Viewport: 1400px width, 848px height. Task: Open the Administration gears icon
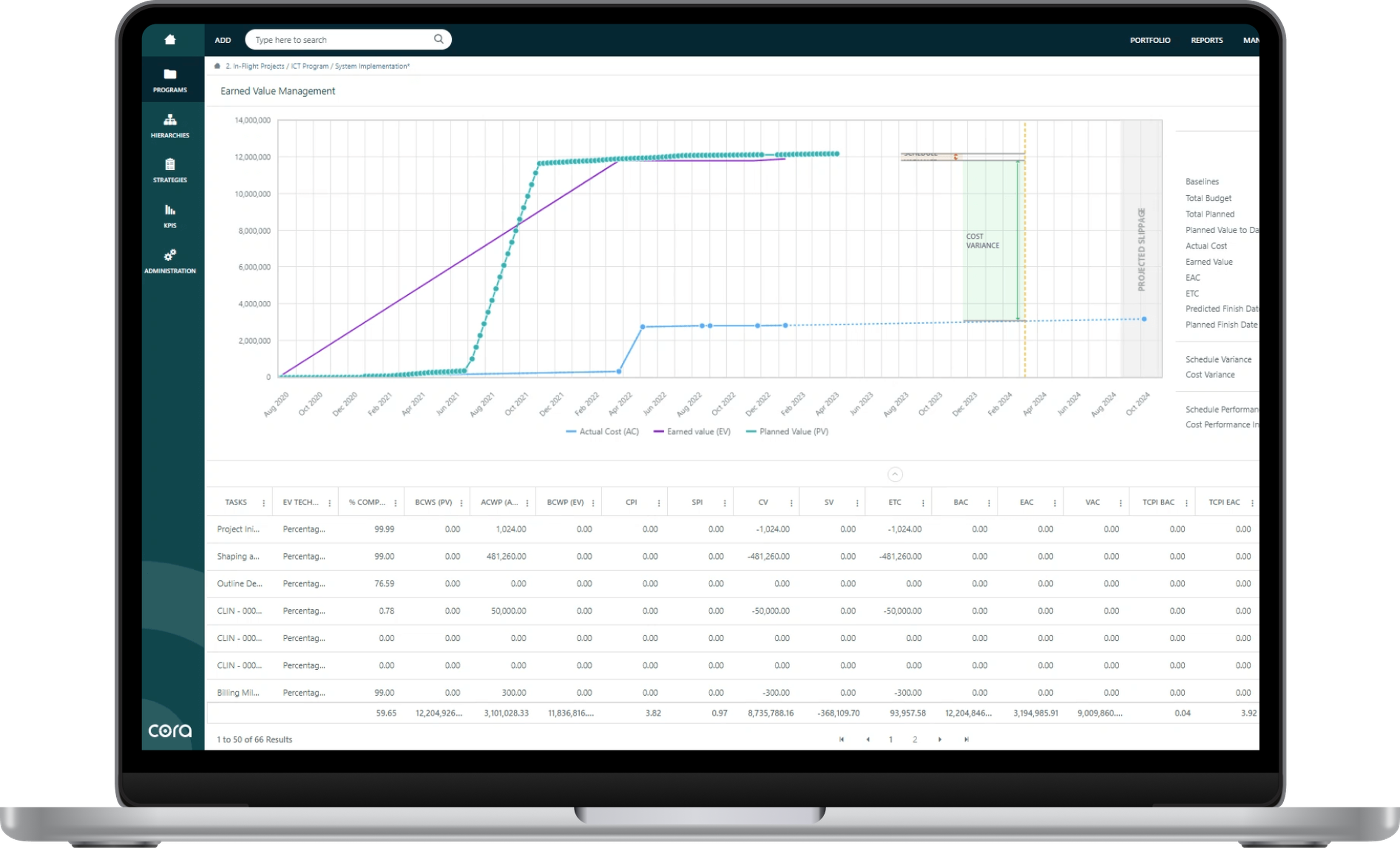tap(170, 254)
